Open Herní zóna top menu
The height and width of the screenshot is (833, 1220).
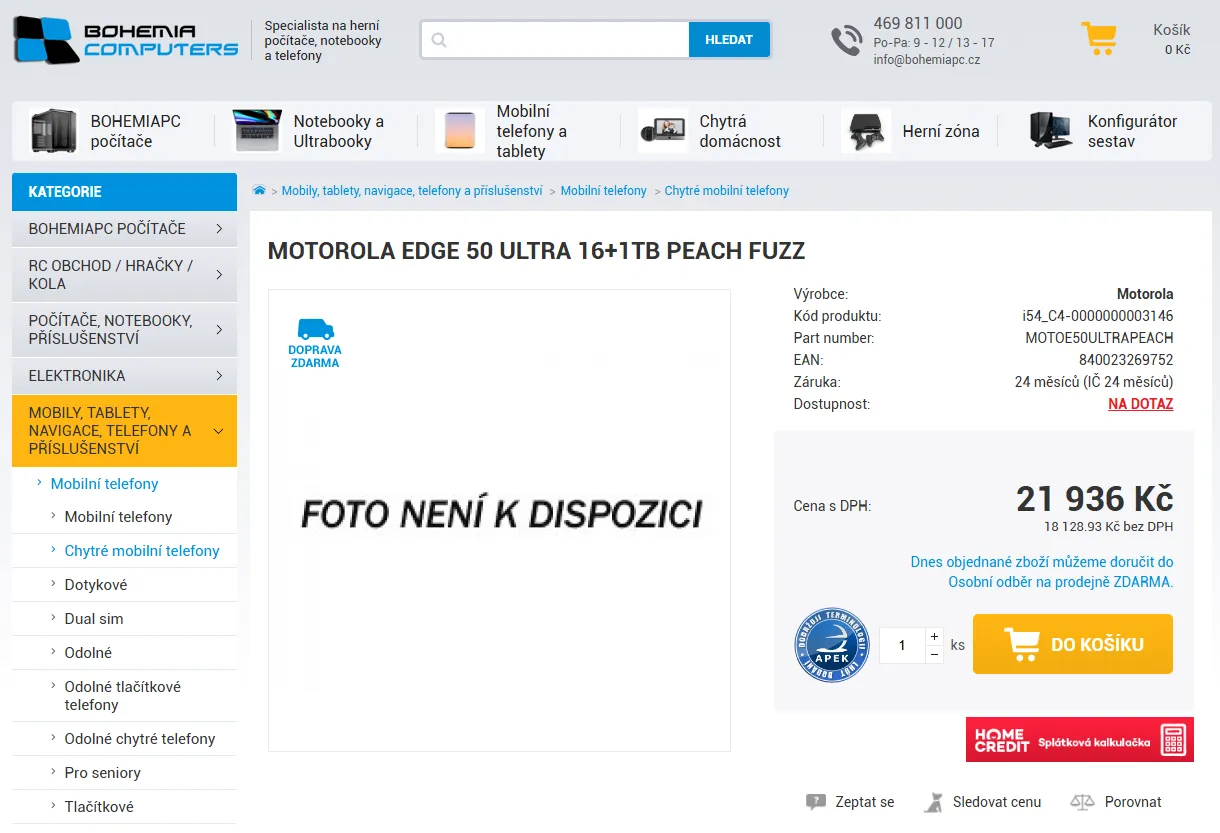pyautogui.click(x=941, y=131)
